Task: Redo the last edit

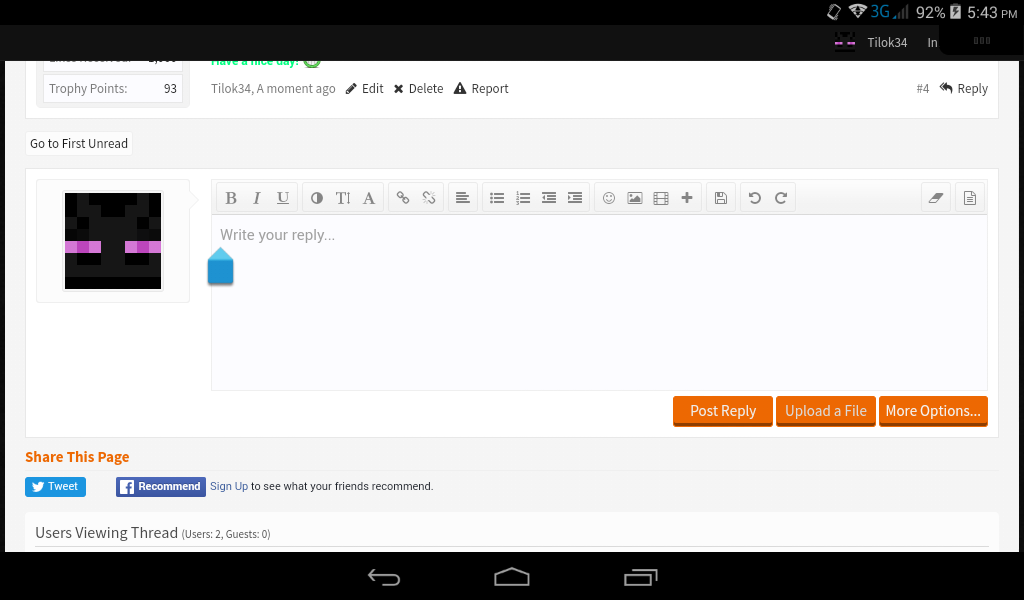Action: click(781, 198)
